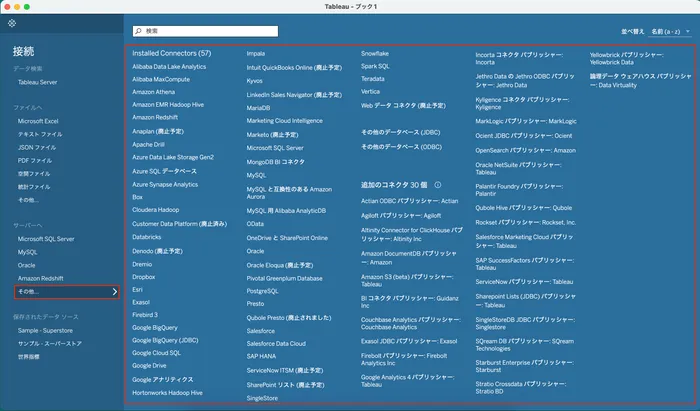Choose 統計ファイル in the sidebar
The height and width of the screenshot is (411, 700).
coord(34,187)
